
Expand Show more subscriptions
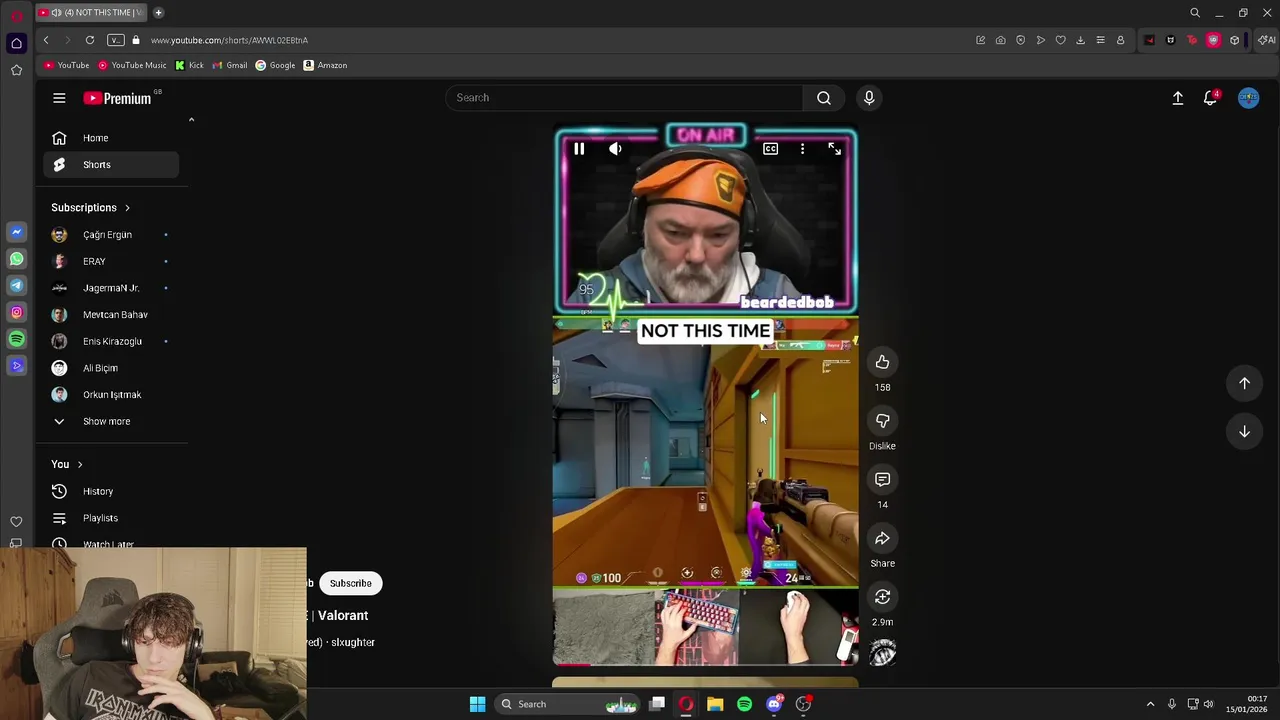click(x=111, y=421)
